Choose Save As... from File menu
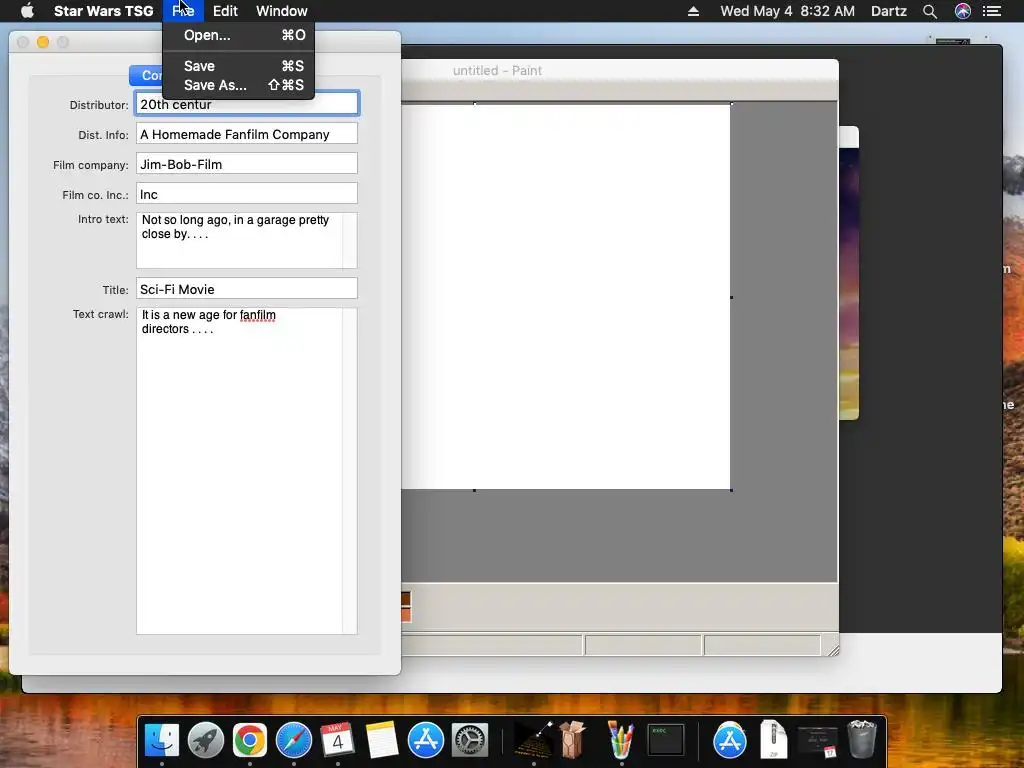This screenshot has height=768, width=1024. coord(238,85)
